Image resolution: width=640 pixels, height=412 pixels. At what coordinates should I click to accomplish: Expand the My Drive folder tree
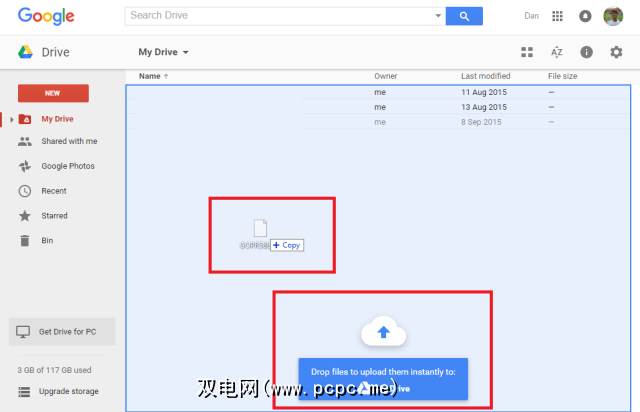(12, 119)
